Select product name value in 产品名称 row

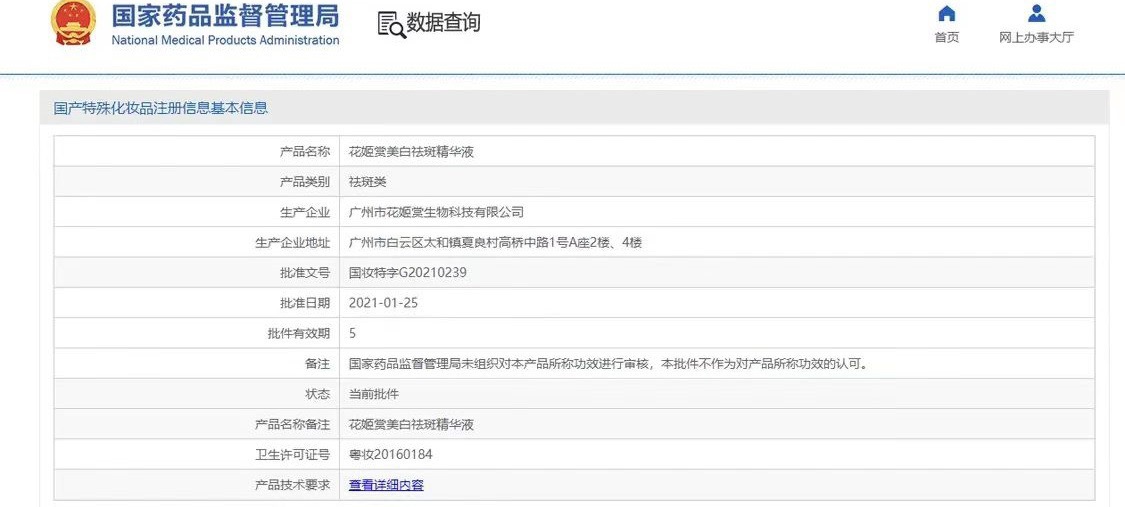411,152
